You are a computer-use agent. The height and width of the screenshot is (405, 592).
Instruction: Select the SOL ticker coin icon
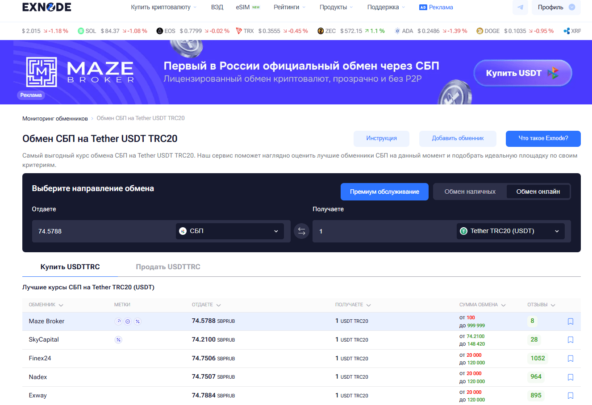80,31
